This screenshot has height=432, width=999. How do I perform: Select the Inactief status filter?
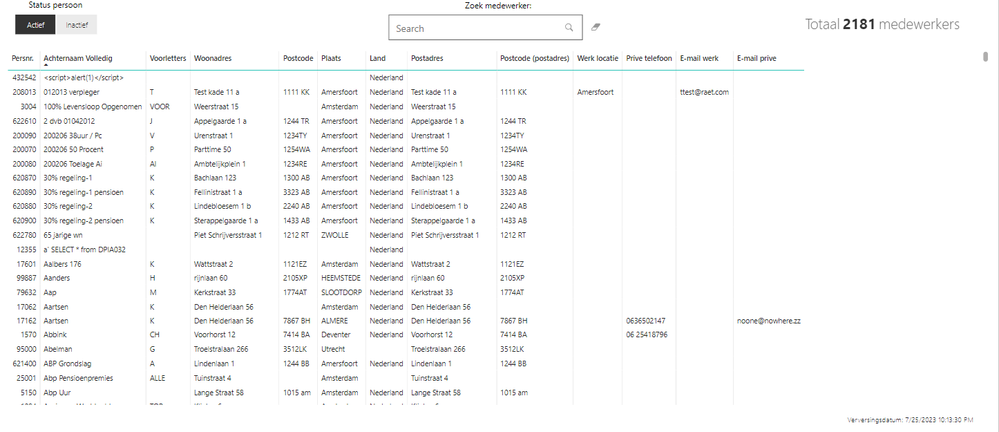click(x=77, y=25)
